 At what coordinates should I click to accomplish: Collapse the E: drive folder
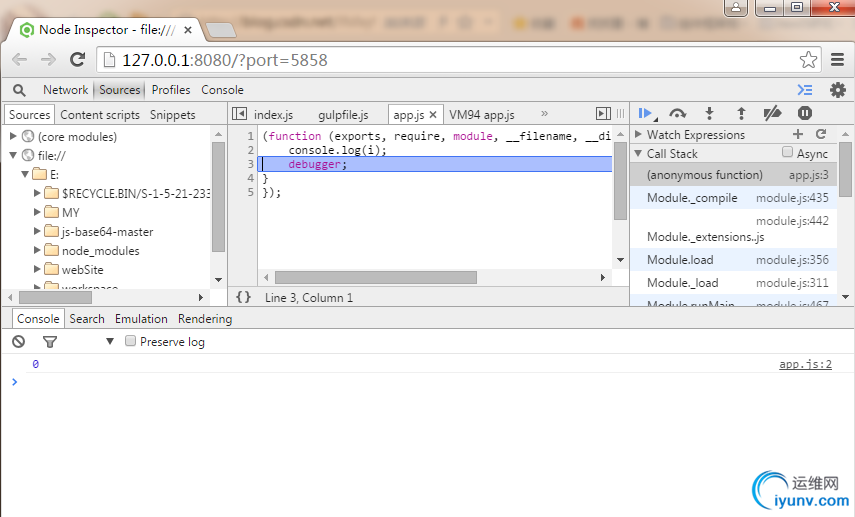(x=25, y=175)
